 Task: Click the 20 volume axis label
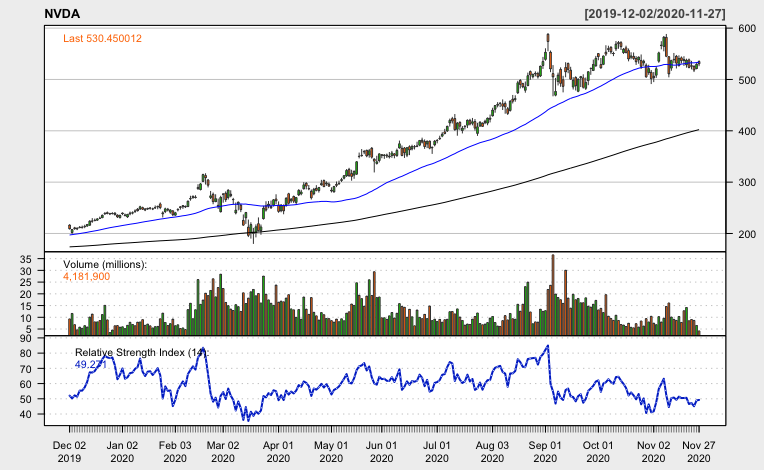(x=25, y=294)
